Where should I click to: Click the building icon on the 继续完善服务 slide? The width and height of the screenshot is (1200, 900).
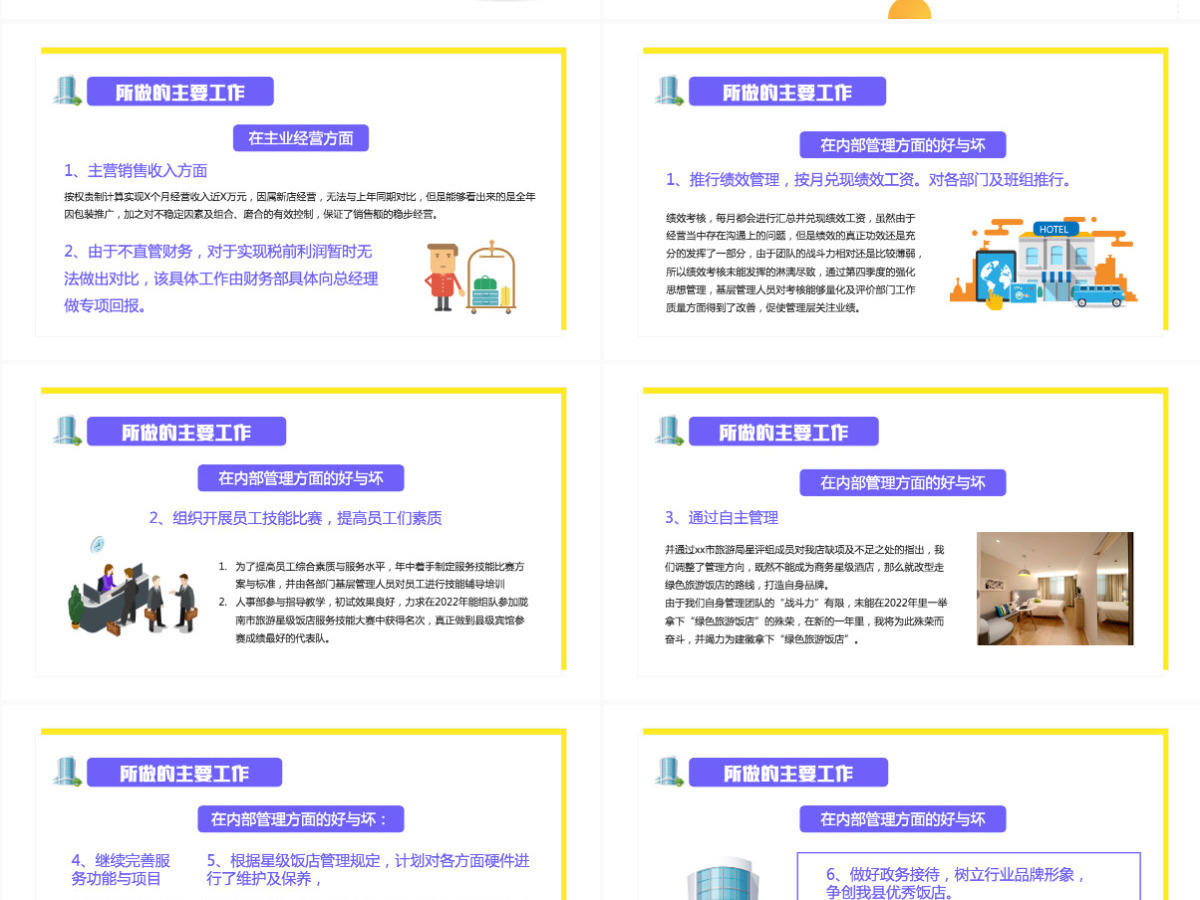pyautogui.click(x=68, y=772)
